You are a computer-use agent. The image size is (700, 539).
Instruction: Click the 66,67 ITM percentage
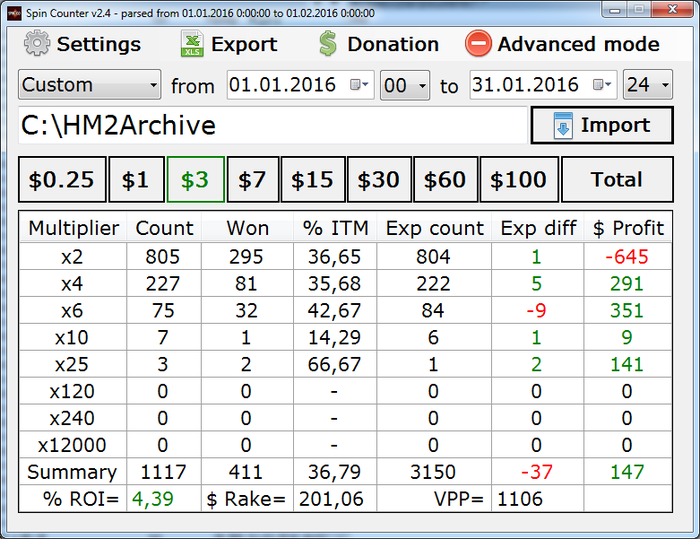(334, 364)
